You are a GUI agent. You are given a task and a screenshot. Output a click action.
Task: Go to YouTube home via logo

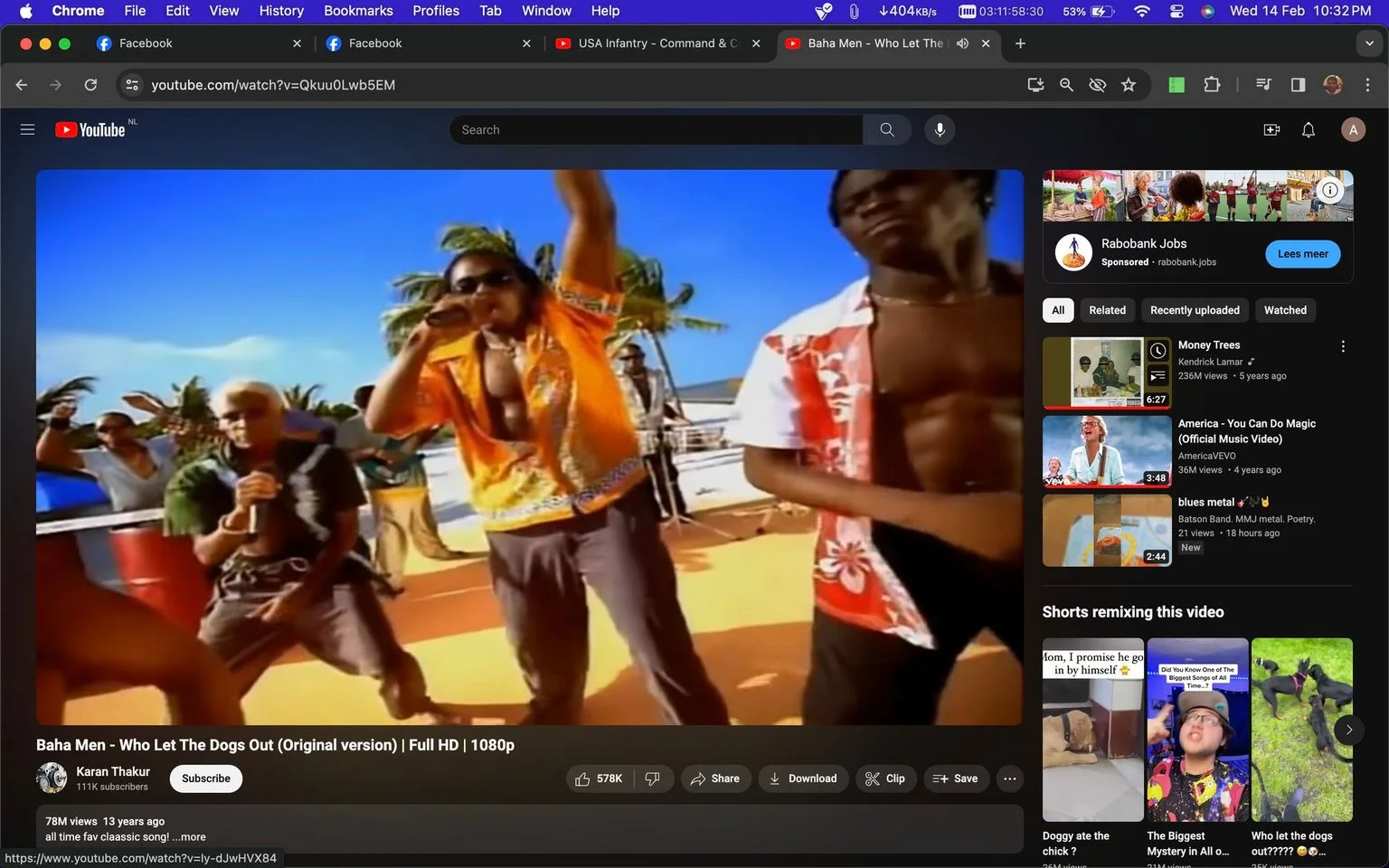click(90, 130)
